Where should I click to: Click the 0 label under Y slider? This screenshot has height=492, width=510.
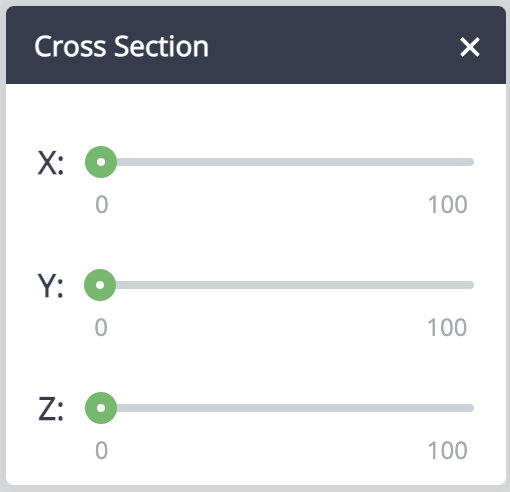click(x=101, y=327)
